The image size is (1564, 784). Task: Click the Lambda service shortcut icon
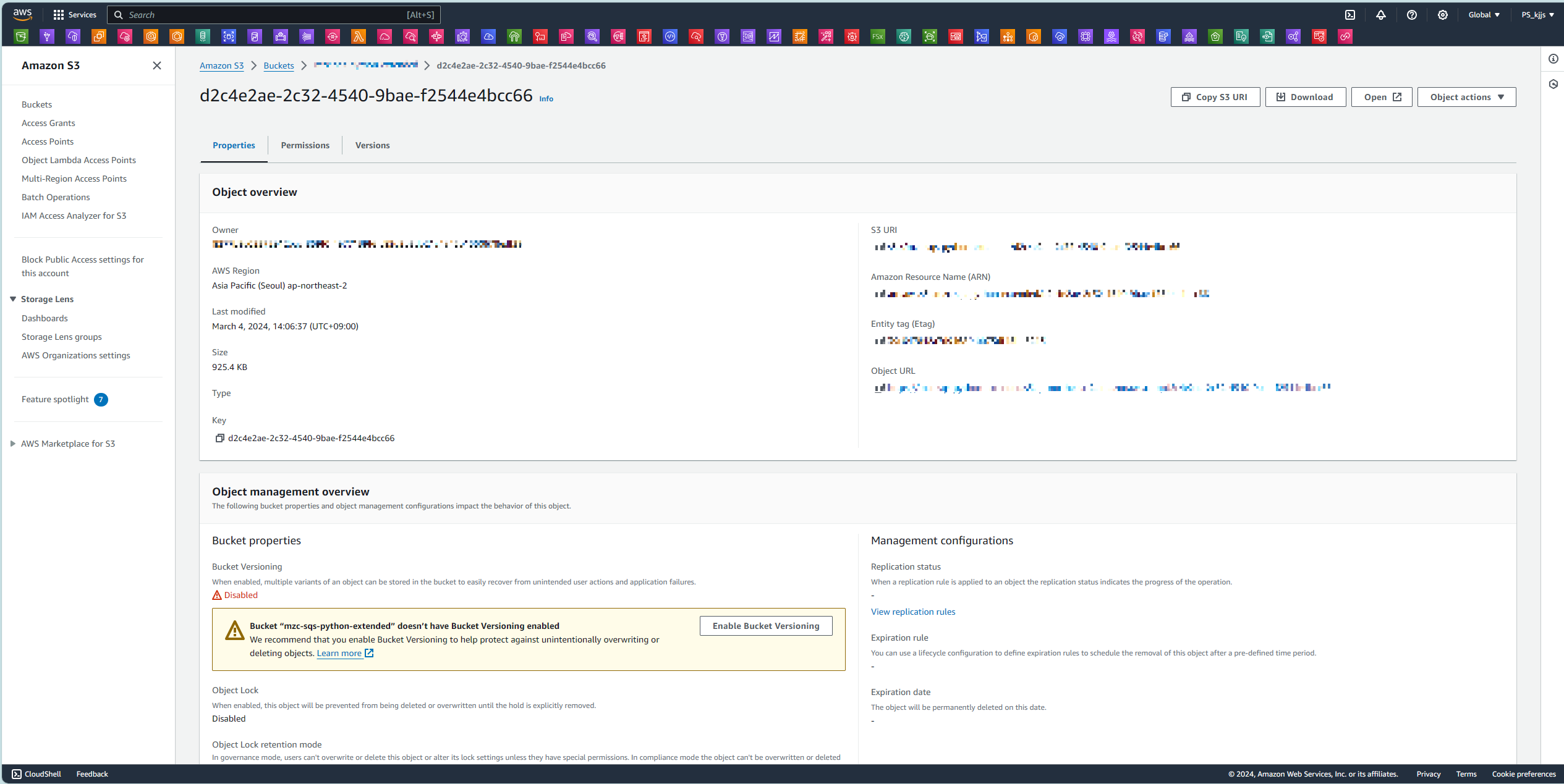(x=359, y=36)
